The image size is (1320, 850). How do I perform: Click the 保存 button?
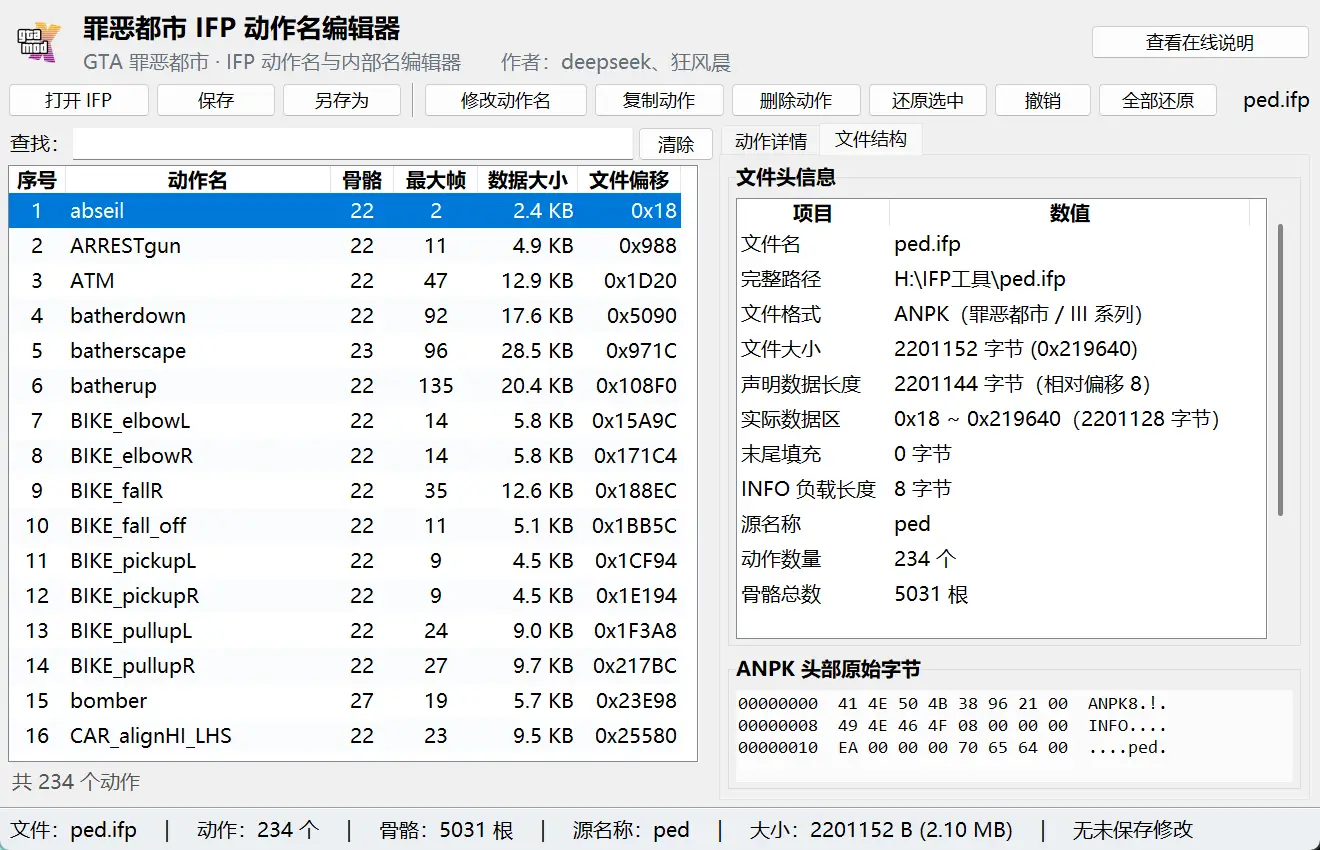point(216,100)
